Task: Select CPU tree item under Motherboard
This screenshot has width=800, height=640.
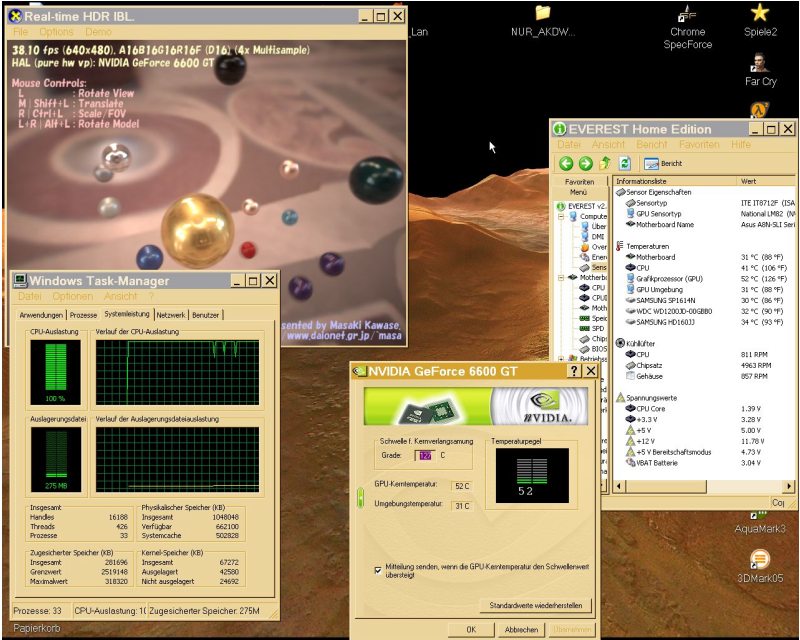Action: click(592, 287)
